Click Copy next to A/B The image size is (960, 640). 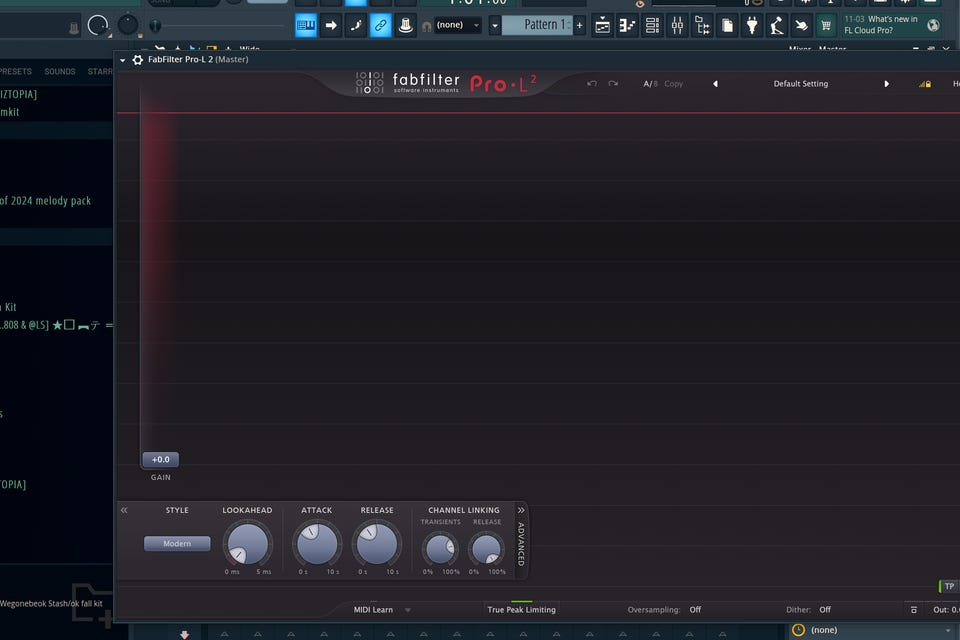click(673, 84)
